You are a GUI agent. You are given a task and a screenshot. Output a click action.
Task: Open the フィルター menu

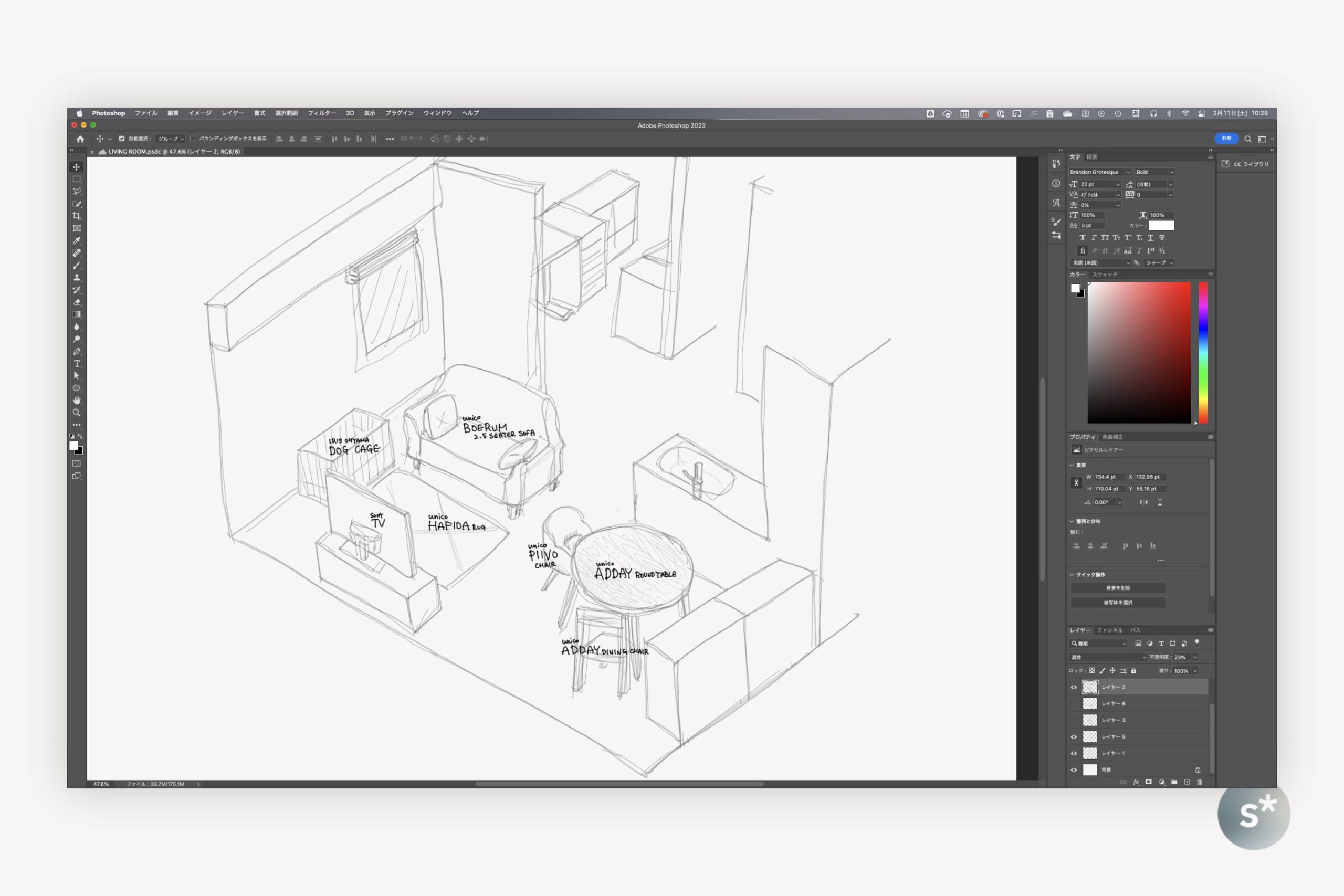click(x=322, y=113)
